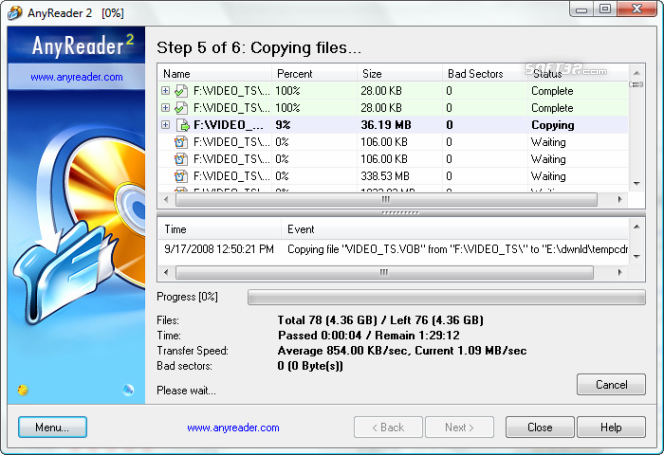Click the "Step 5 of 6: Copying files..." heading
664x455 pixels.
[259, 47]
